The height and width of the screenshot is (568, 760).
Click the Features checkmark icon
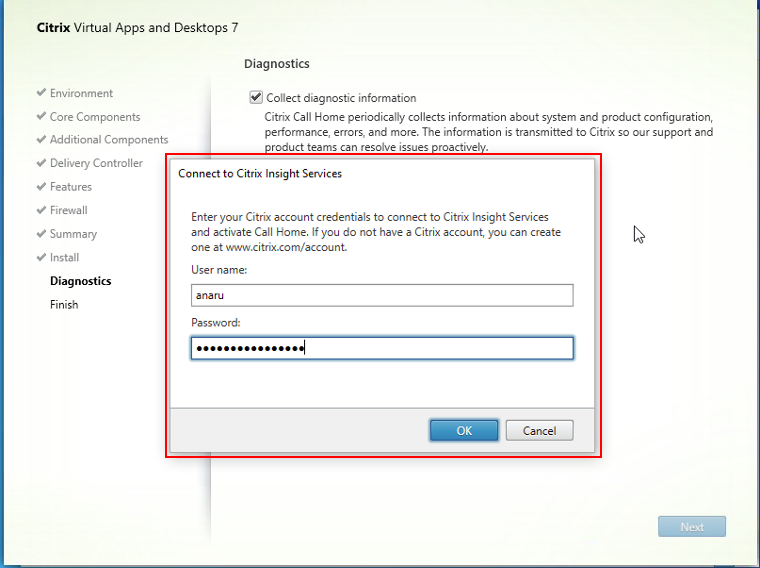tap(42, 186)
